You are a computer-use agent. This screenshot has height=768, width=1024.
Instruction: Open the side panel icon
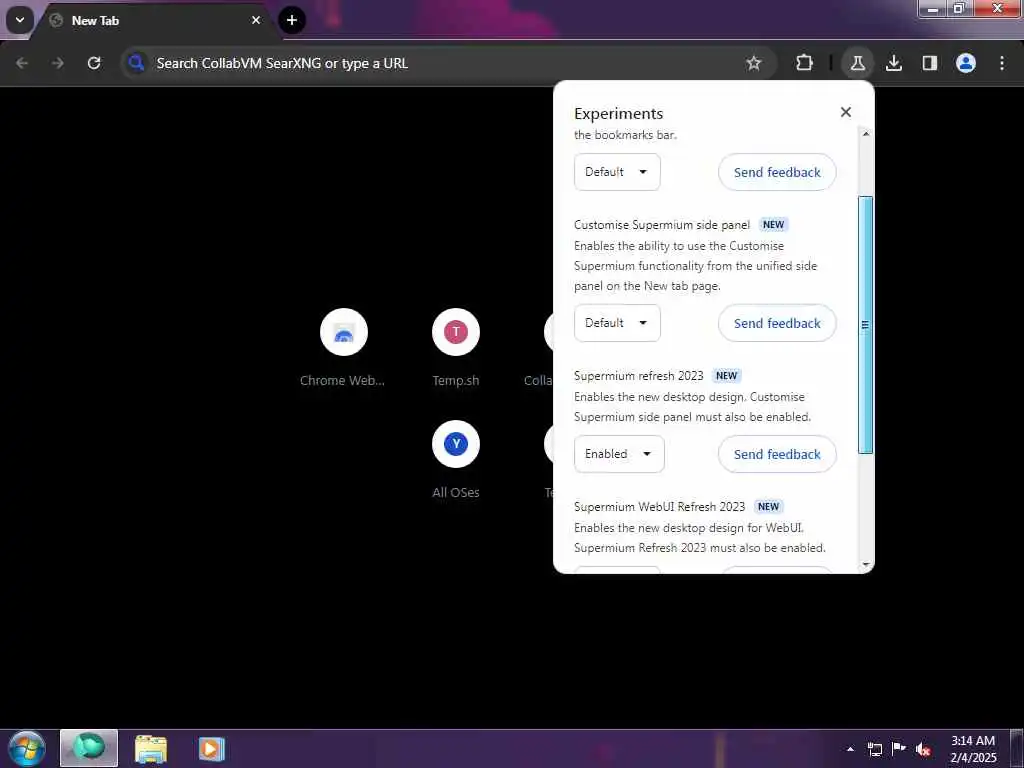(930, 63)
